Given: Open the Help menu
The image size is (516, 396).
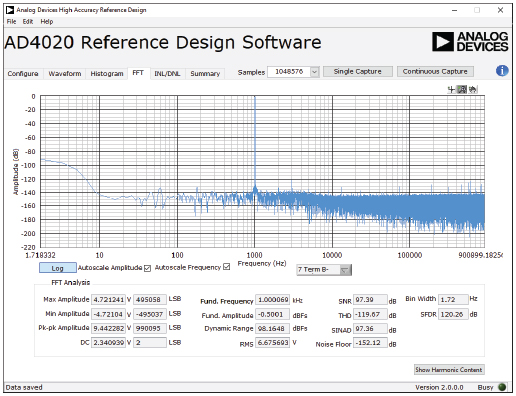Looking at the screenshot, I should [x=47, y=22].
